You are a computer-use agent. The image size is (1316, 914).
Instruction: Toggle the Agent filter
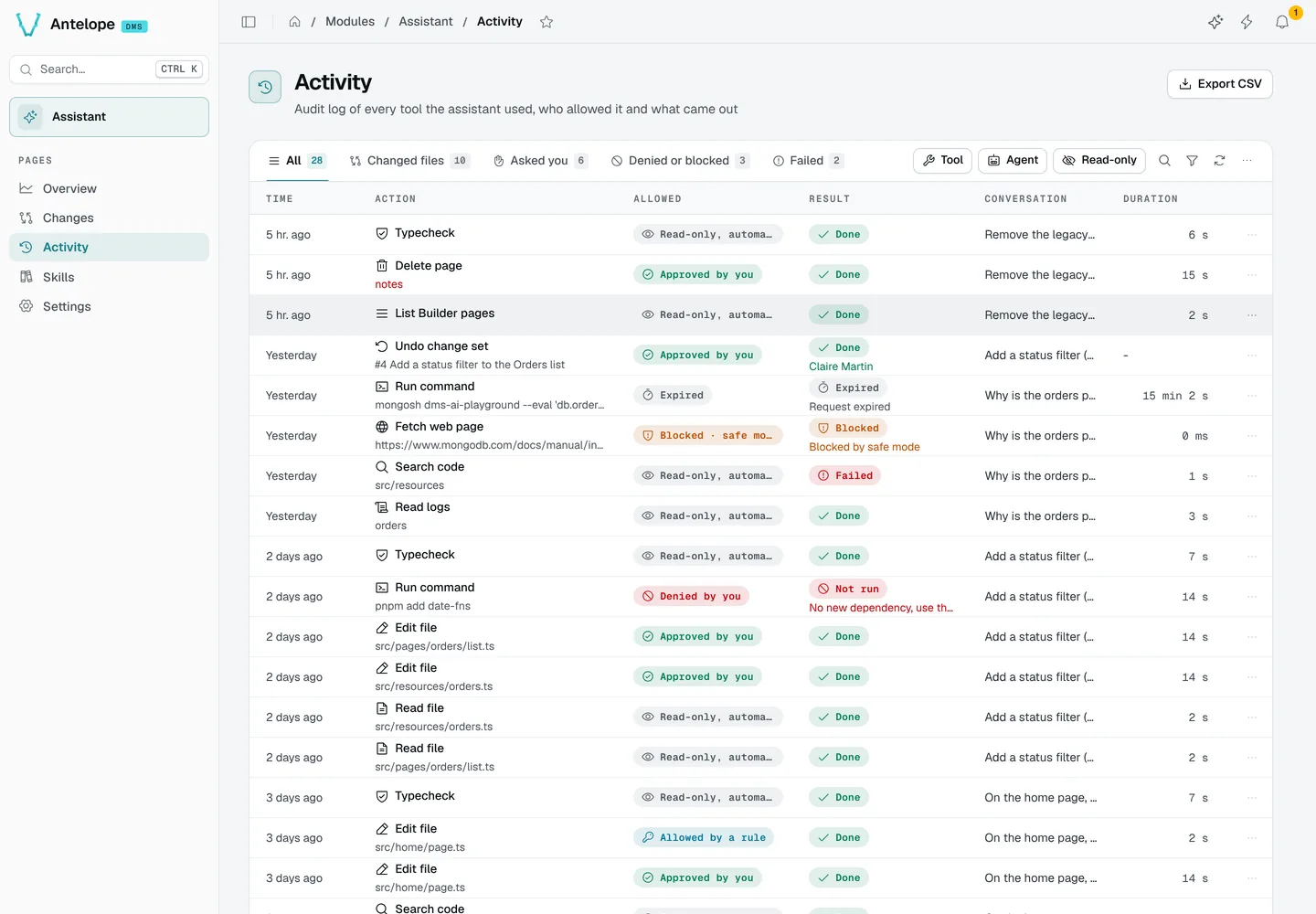(1013, 161)
